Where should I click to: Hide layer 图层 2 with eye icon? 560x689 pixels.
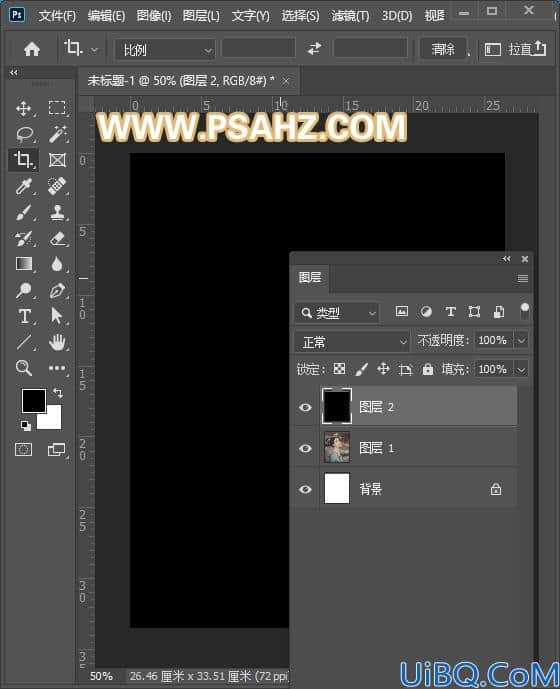[305, 407]
